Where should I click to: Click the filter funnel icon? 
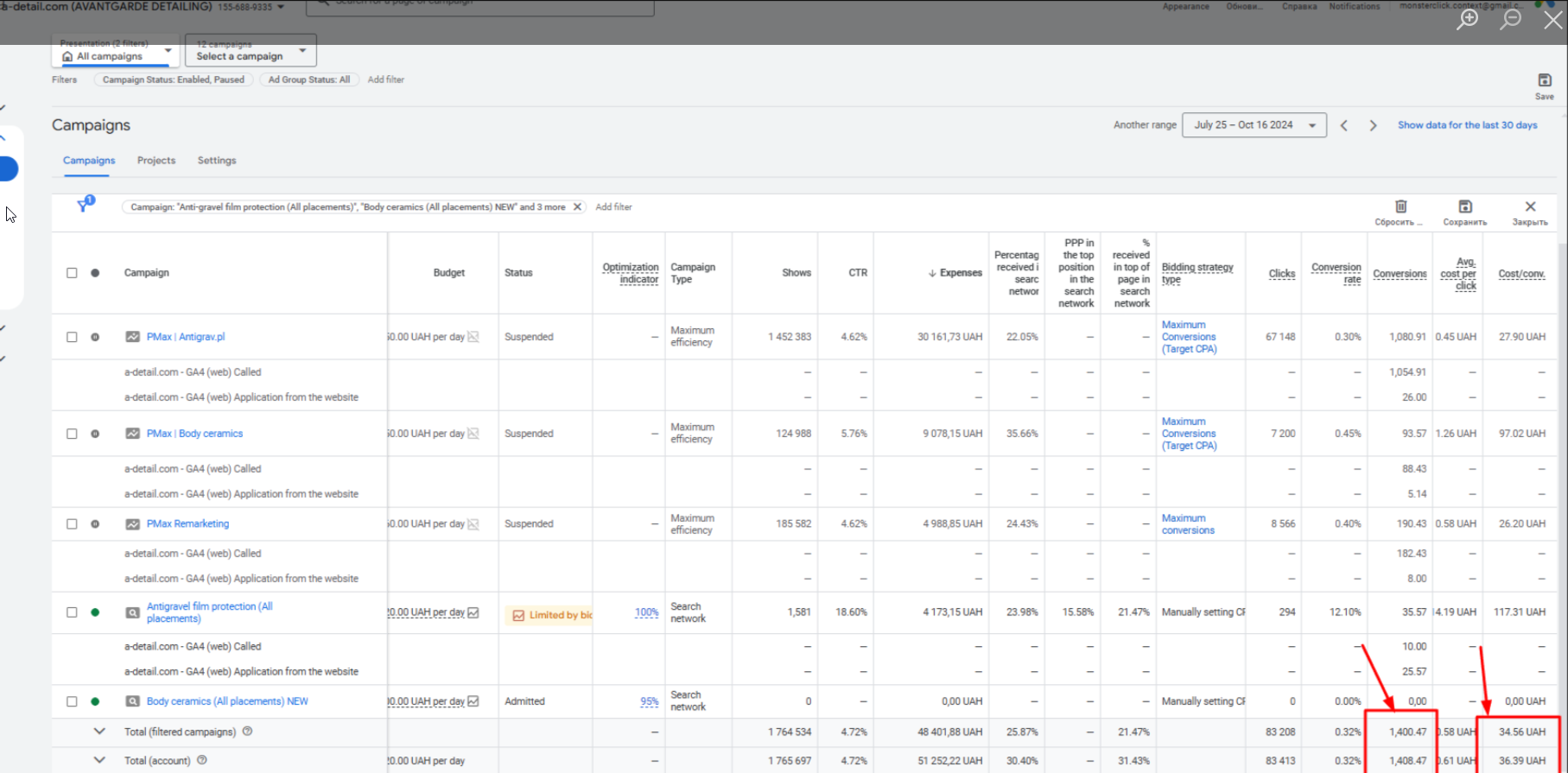(x=83, y=206)
